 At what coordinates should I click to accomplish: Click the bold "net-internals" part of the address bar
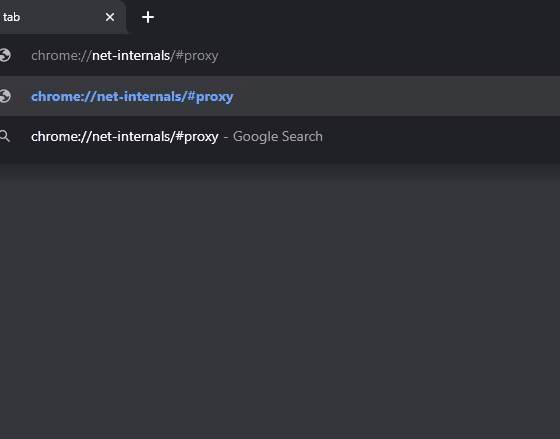tap(131, 56)
